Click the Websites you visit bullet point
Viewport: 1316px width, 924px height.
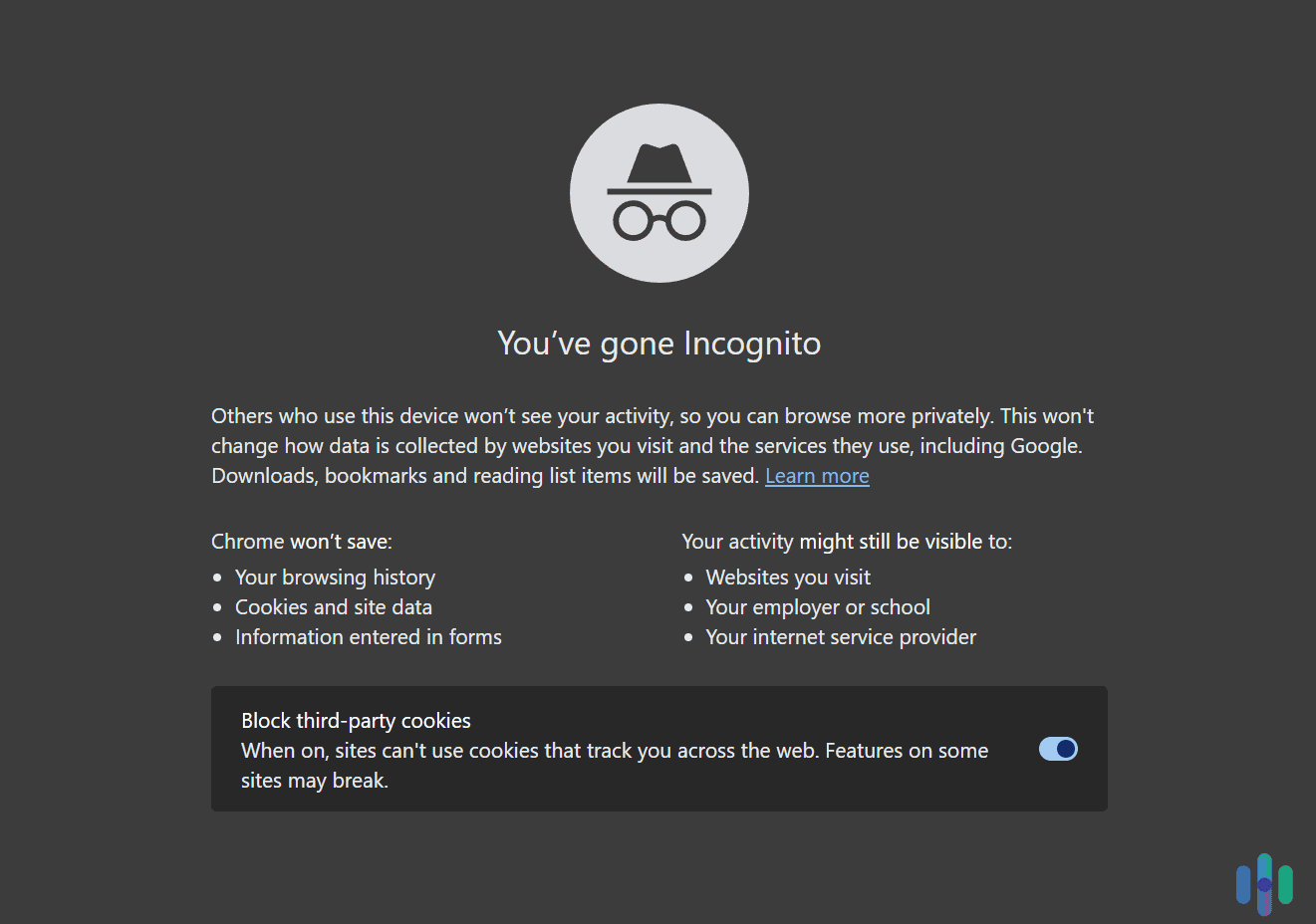[x=787, y=577]
